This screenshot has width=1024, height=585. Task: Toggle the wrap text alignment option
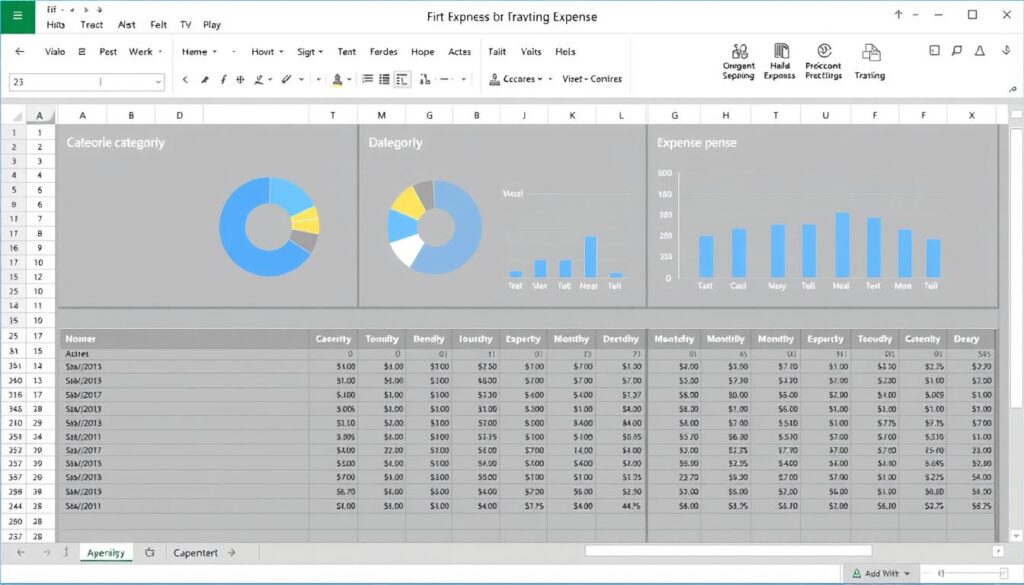coord(401,79)
